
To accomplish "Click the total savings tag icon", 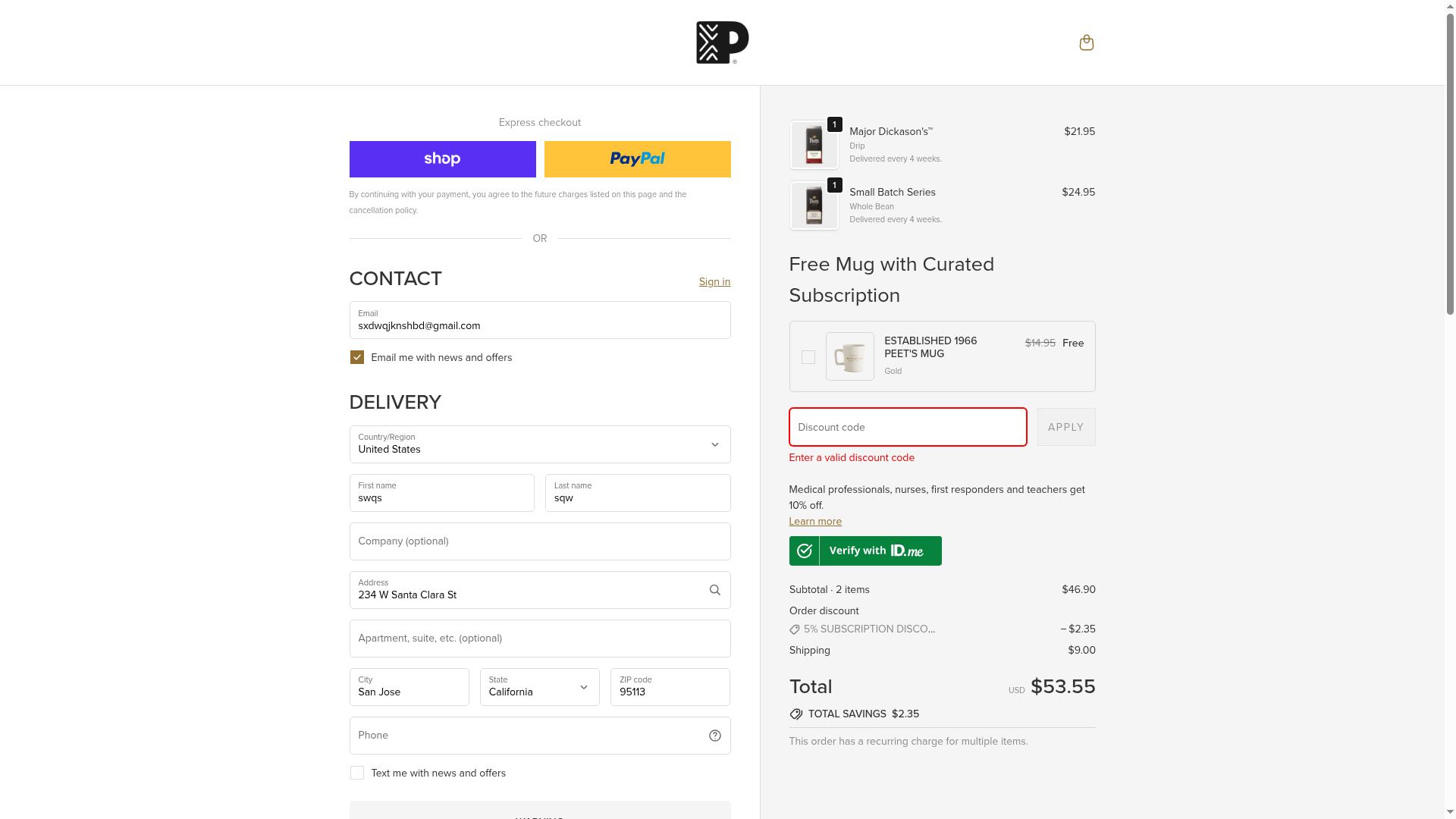I will click(x=795, y=714).
